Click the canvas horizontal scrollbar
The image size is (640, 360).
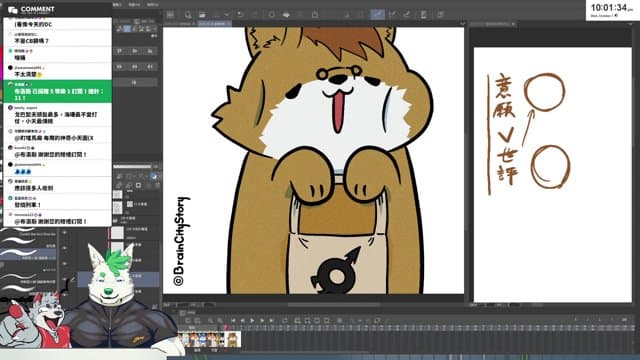click(x=334, y=304)
